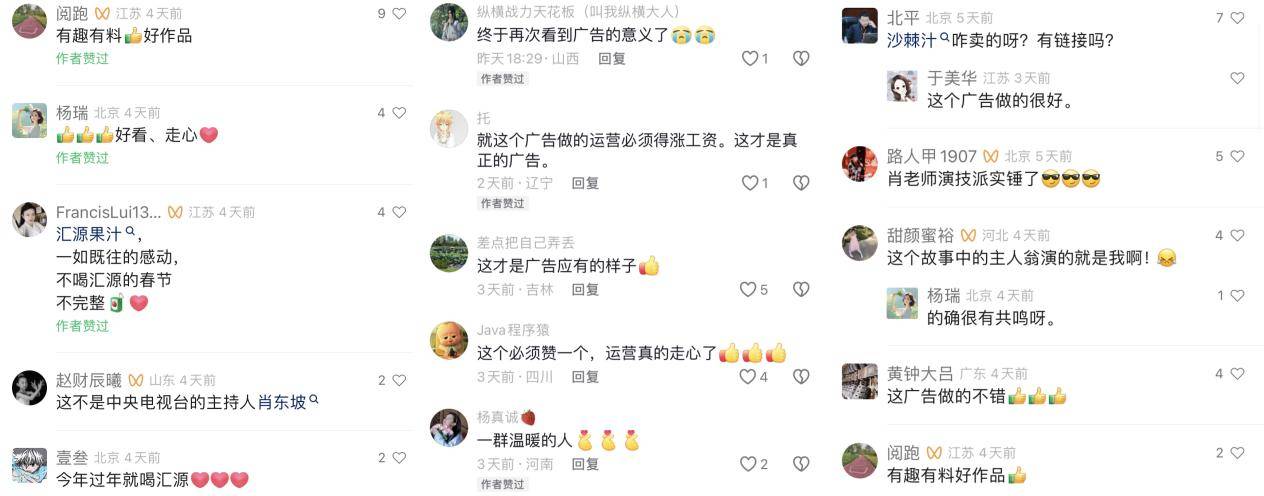Tap heart on 北平's 沙棘汁 comment
The image size is (1264, 496).
tap(1237, 18)
